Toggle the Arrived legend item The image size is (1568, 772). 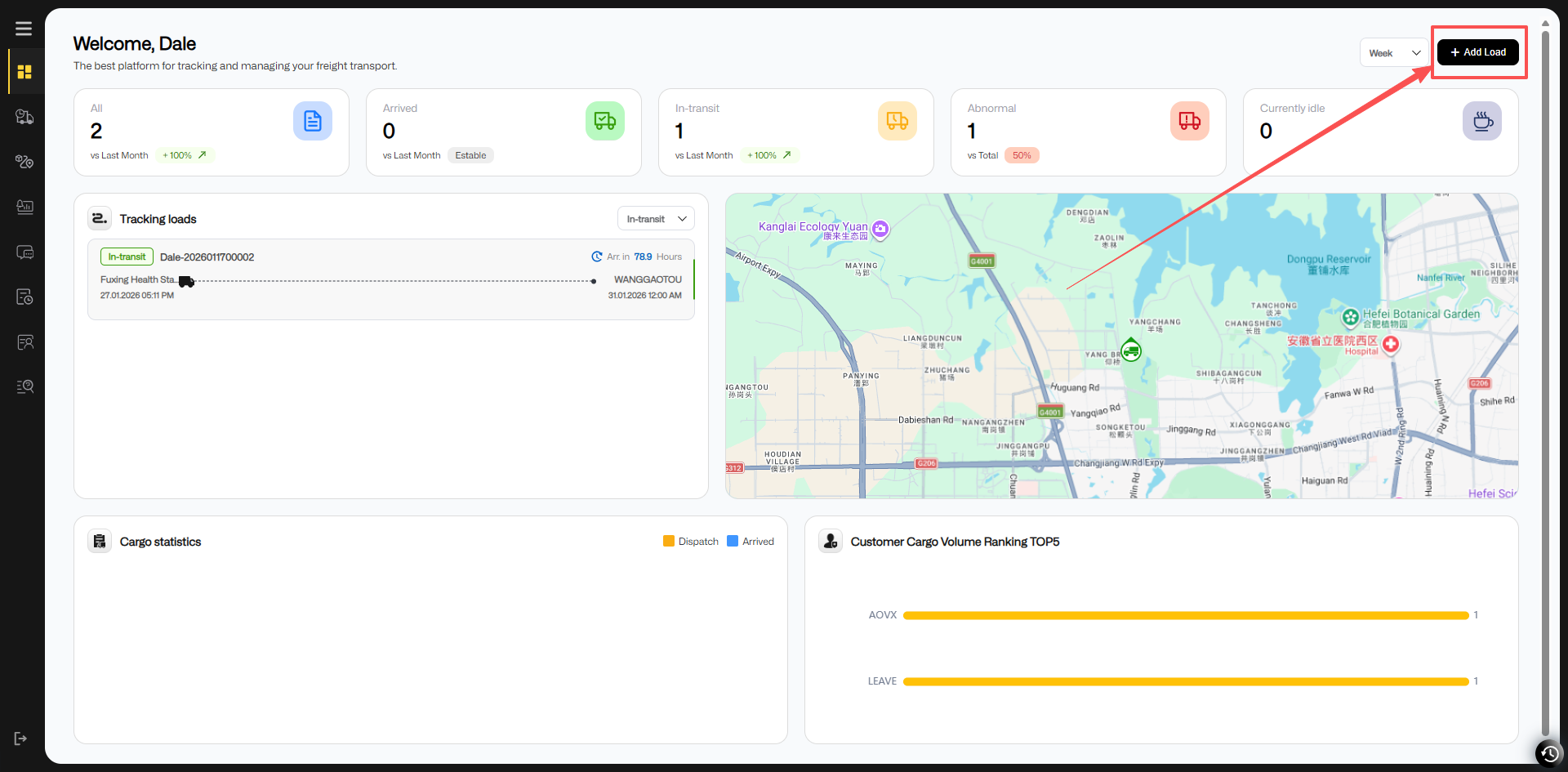751,542
